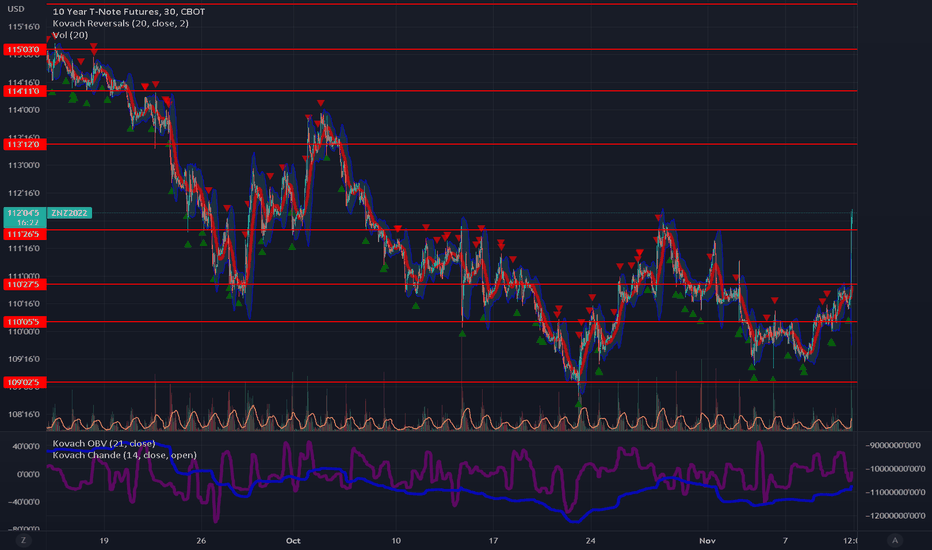Click the 108'16'0 price axis value
932x550 pixels.
[24, 414]
